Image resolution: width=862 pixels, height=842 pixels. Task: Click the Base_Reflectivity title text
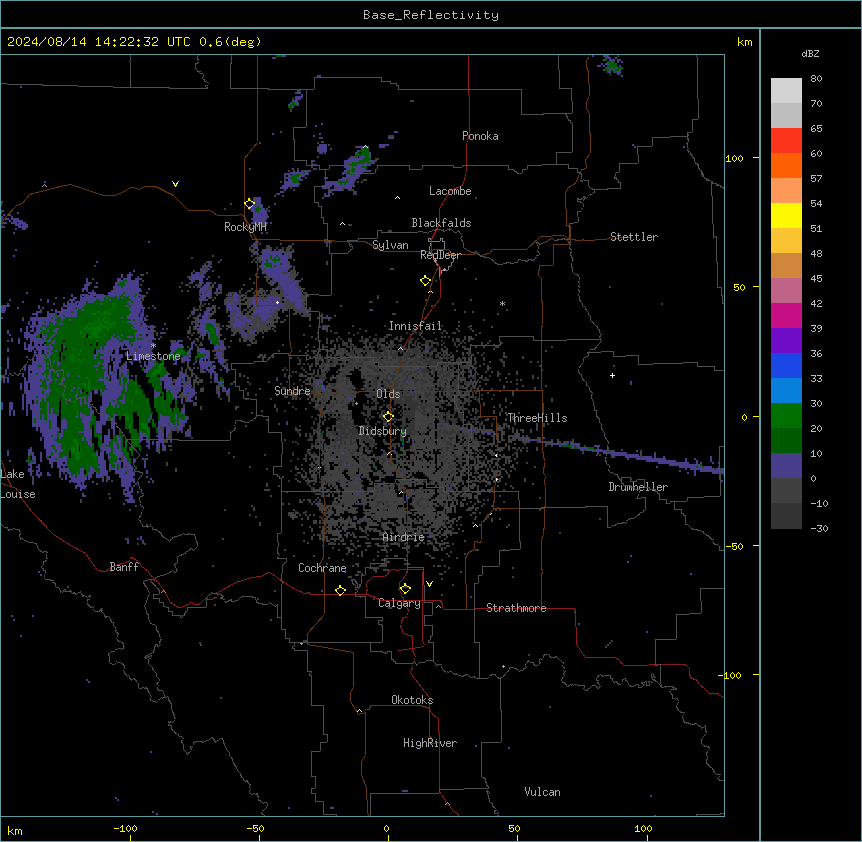pyautogui.click(x=431, y=15)
